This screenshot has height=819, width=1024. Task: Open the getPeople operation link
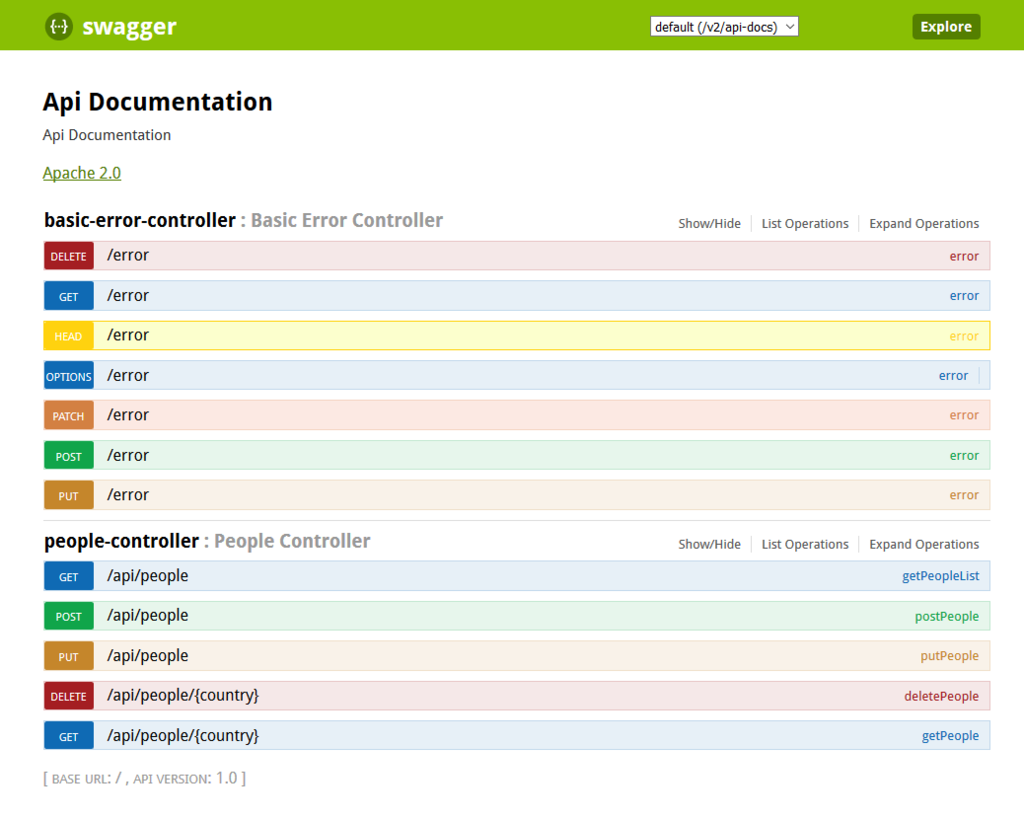pyautogui.click(x=950, y=736)
